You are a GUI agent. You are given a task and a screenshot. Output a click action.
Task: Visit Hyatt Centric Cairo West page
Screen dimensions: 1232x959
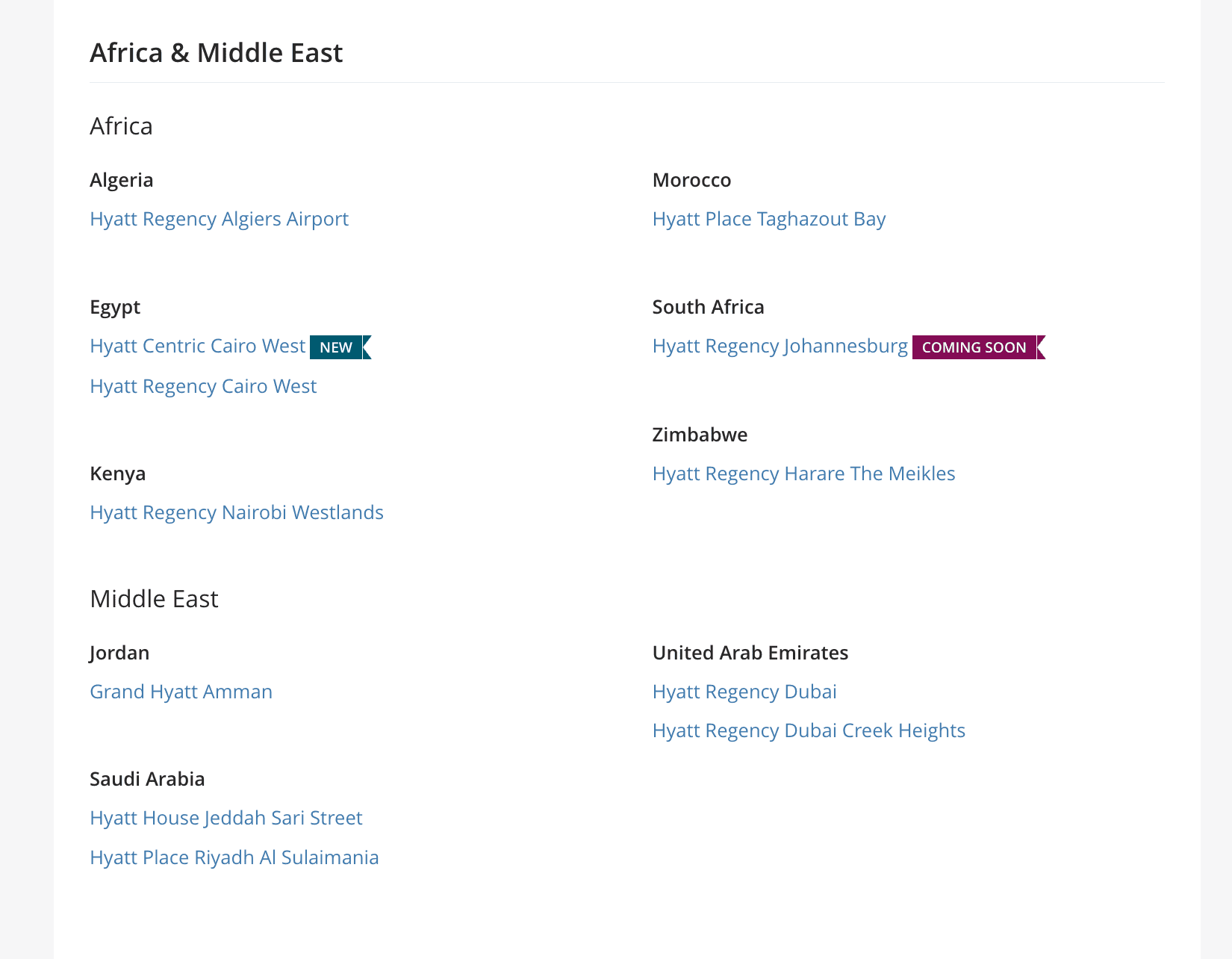(198, 346)
